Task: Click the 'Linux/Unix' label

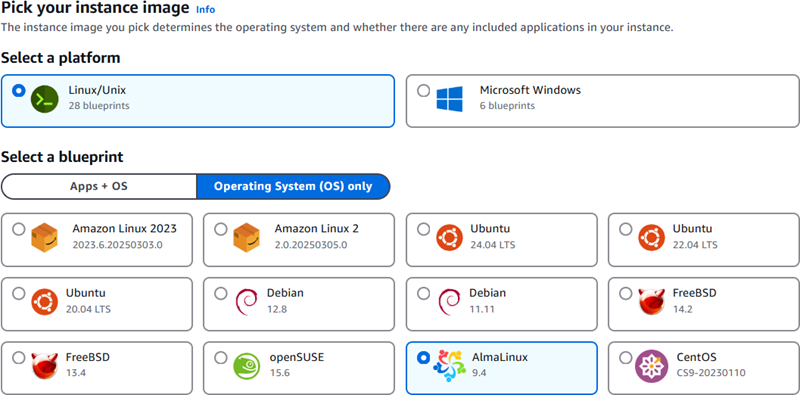Action: click(97, 90)
